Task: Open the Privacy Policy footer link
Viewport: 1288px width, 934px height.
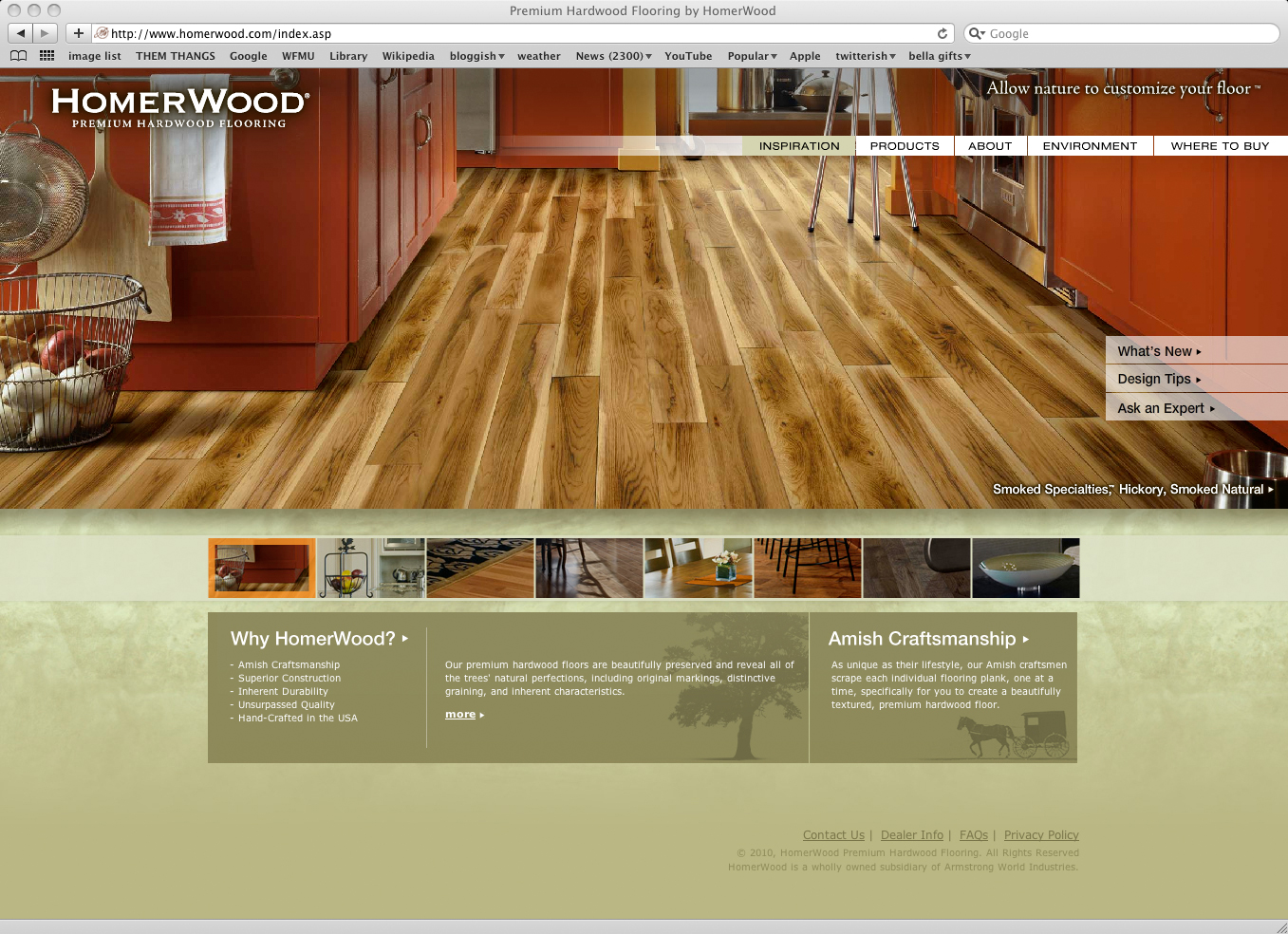Action: [1041, 835]
